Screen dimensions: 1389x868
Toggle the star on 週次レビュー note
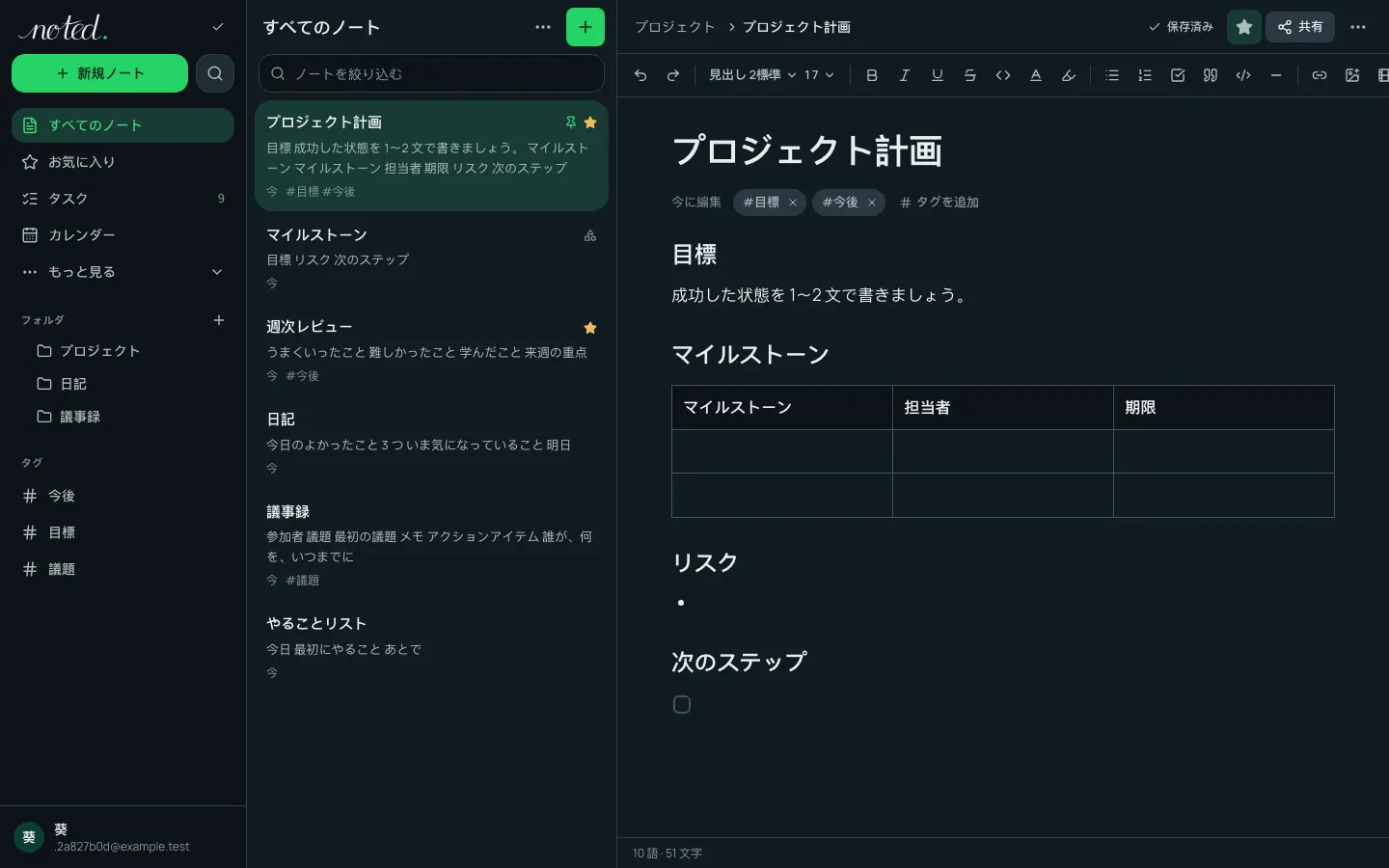(590, 328)
